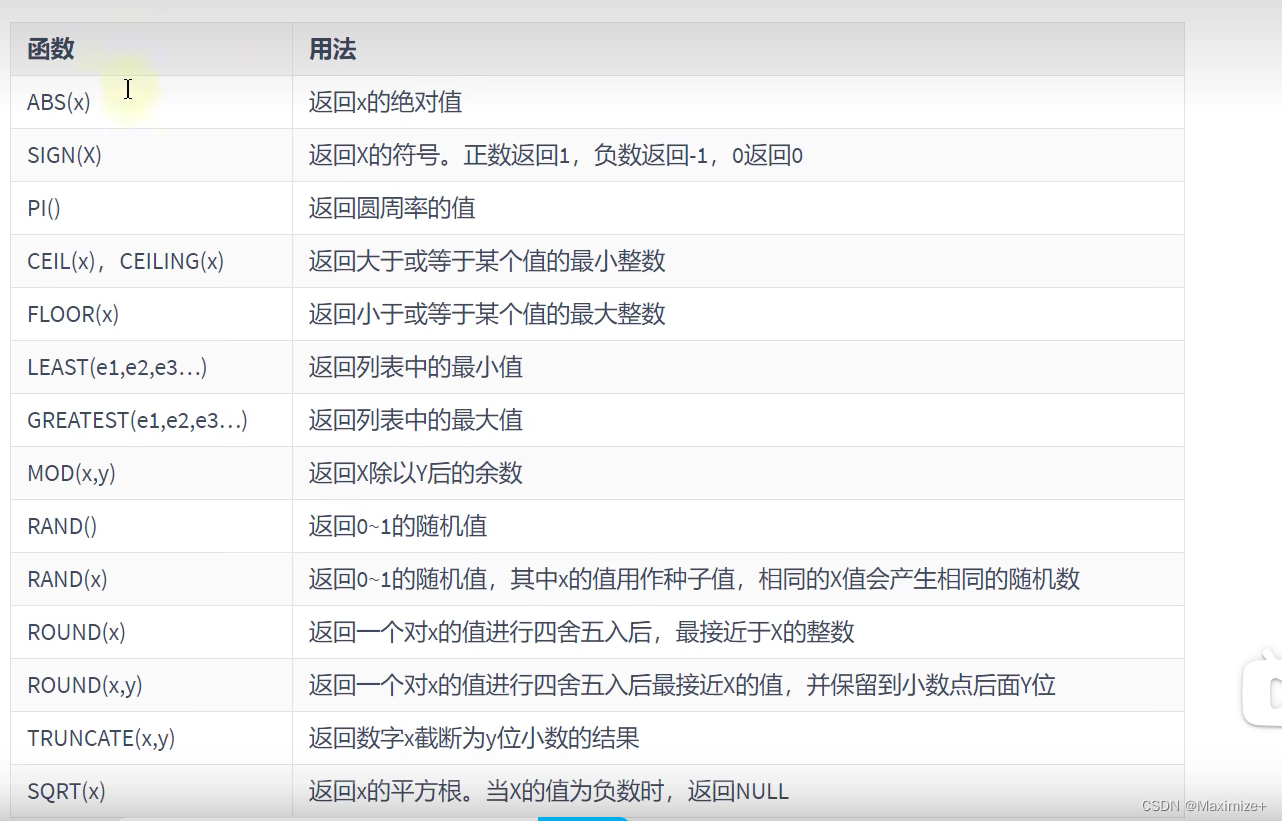This screenshot has height=821, width=1282.
Task: Click the LEAST(e1,e2,e3…) cell
Action: (x=151, y=367)
